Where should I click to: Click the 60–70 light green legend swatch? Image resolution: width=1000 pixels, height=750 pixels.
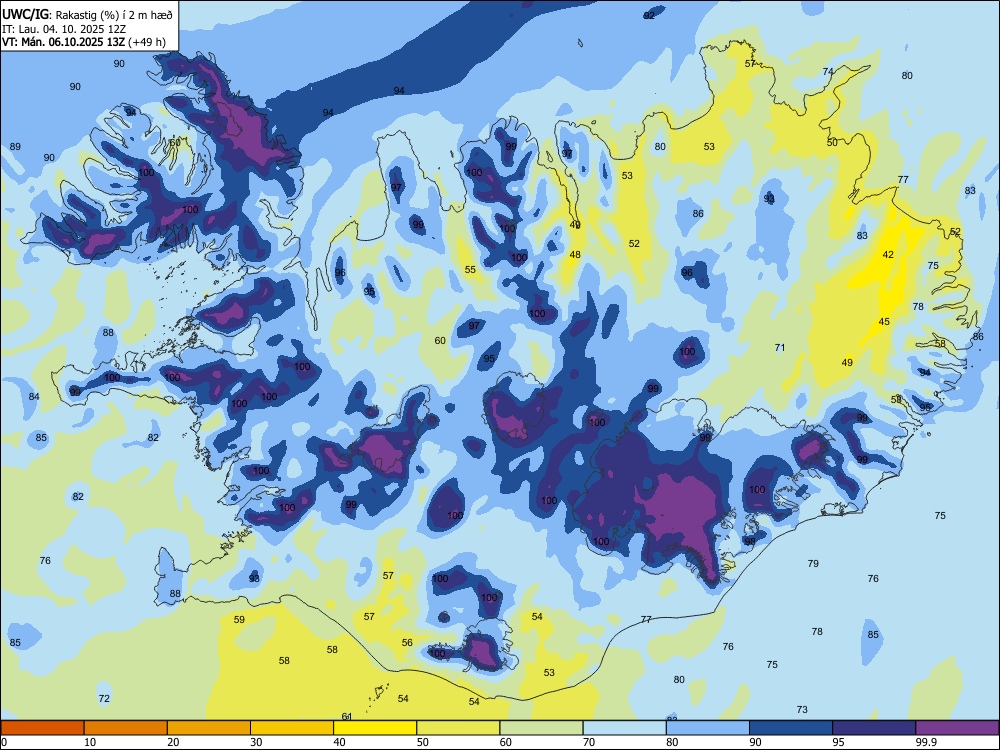[541, 728]
